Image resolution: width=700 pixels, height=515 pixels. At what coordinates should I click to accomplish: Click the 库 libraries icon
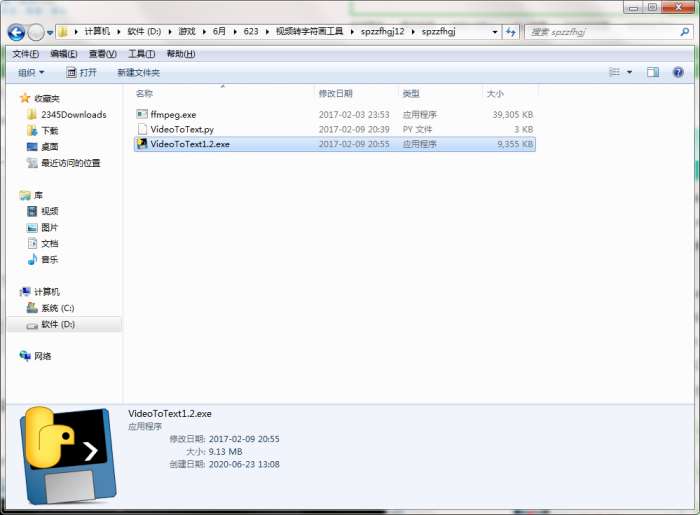pyautogui.click(x=25, y=195)
